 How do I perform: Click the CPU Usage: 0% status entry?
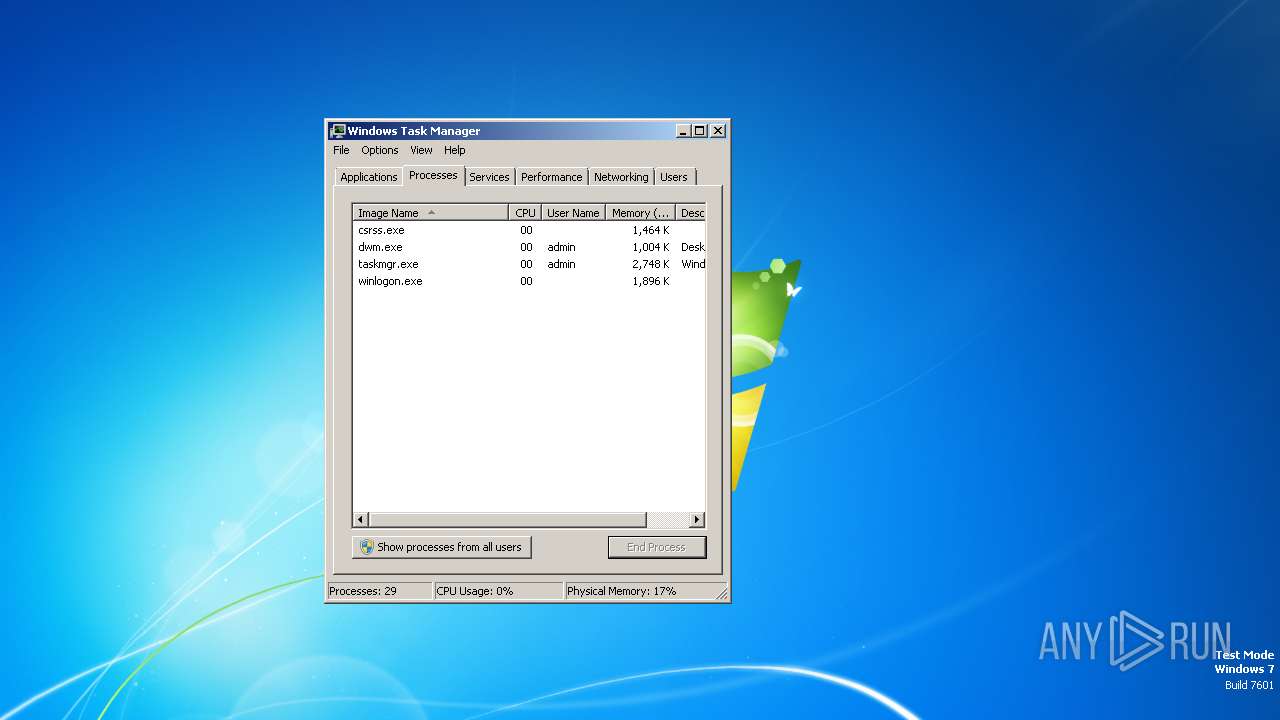pos(498,591)
